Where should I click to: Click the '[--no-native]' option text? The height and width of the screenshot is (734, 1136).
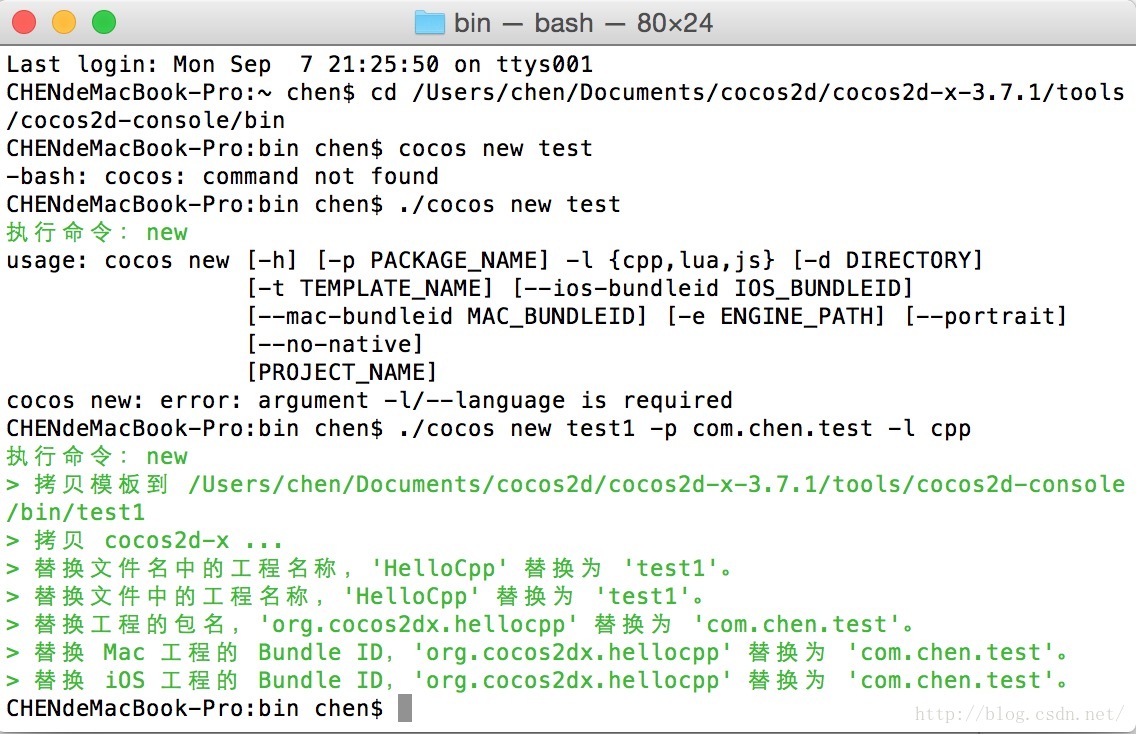335,344
